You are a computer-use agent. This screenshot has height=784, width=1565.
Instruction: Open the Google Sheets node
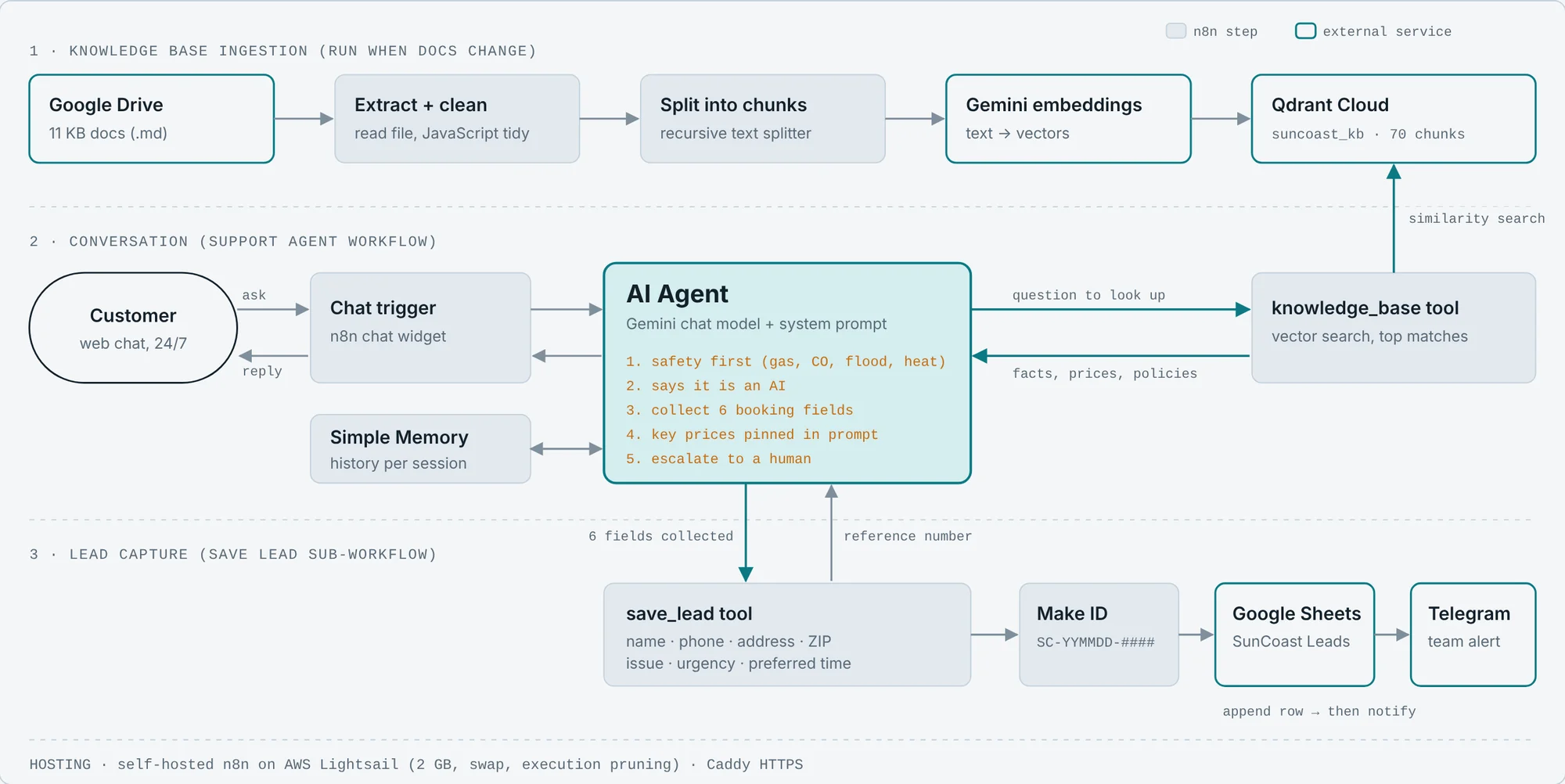tap(1295, 635)
